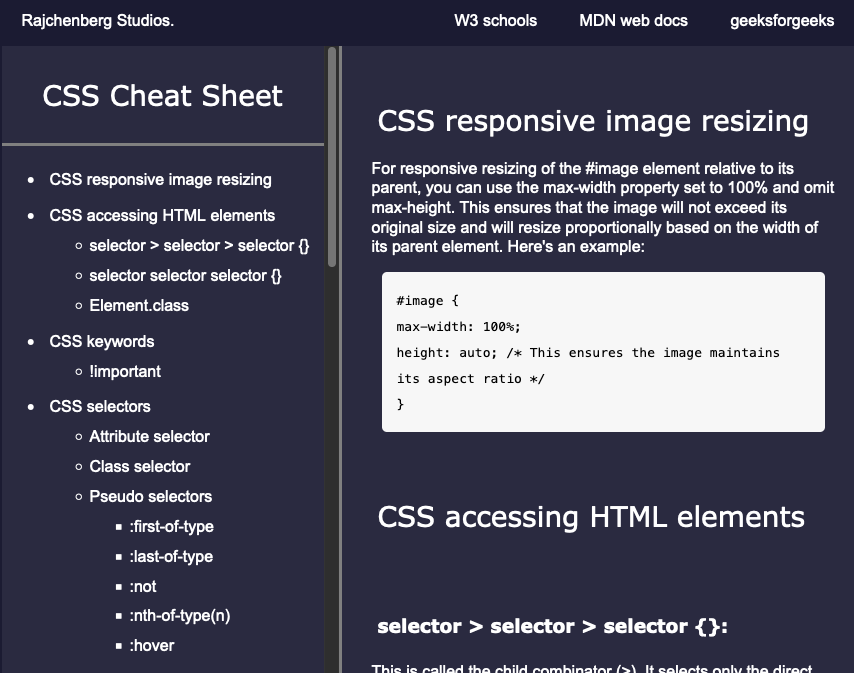
Task: Open the !important sidebar entry
Action: [x=125, y=372]
